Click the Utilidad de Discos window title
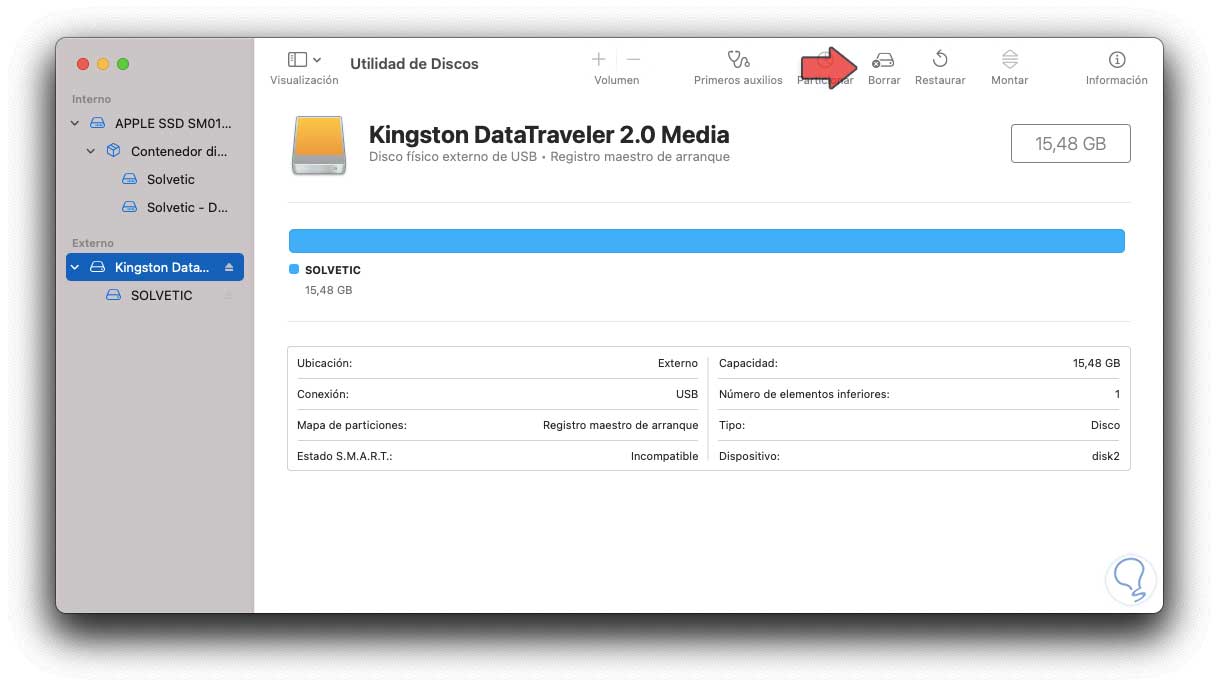Viewport: 1219px width, 687px height. 414,63
